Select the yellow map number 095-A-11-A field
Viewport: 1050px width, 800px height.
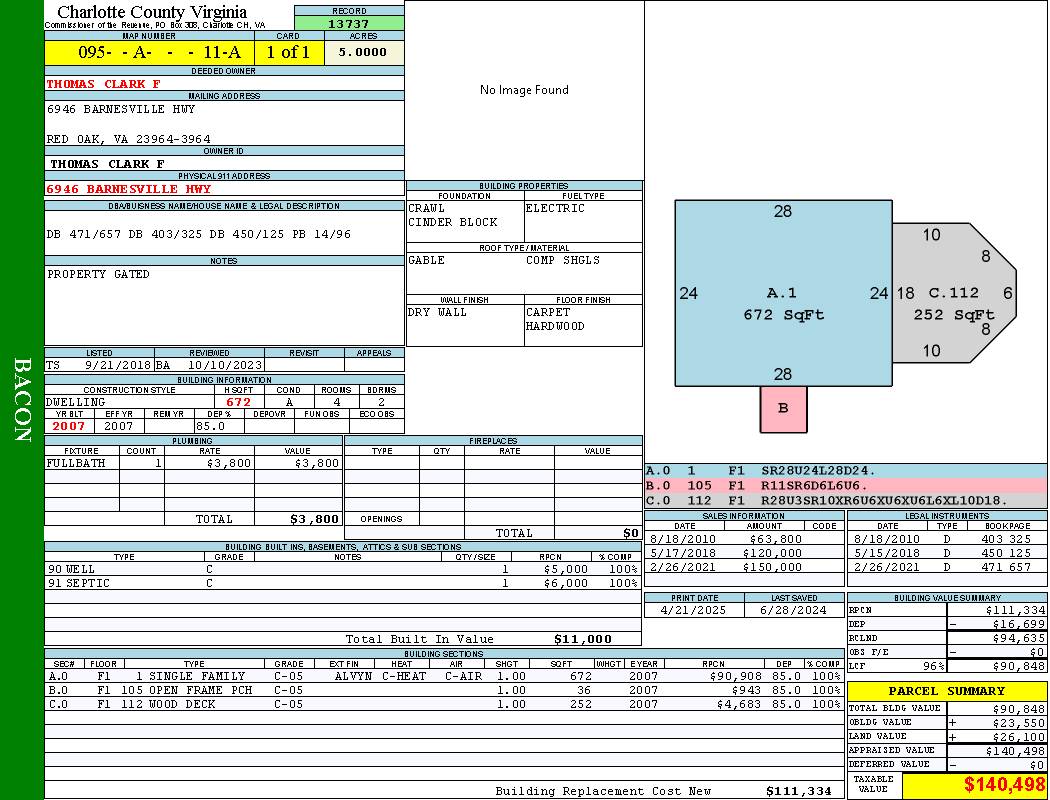click(150, 53)
